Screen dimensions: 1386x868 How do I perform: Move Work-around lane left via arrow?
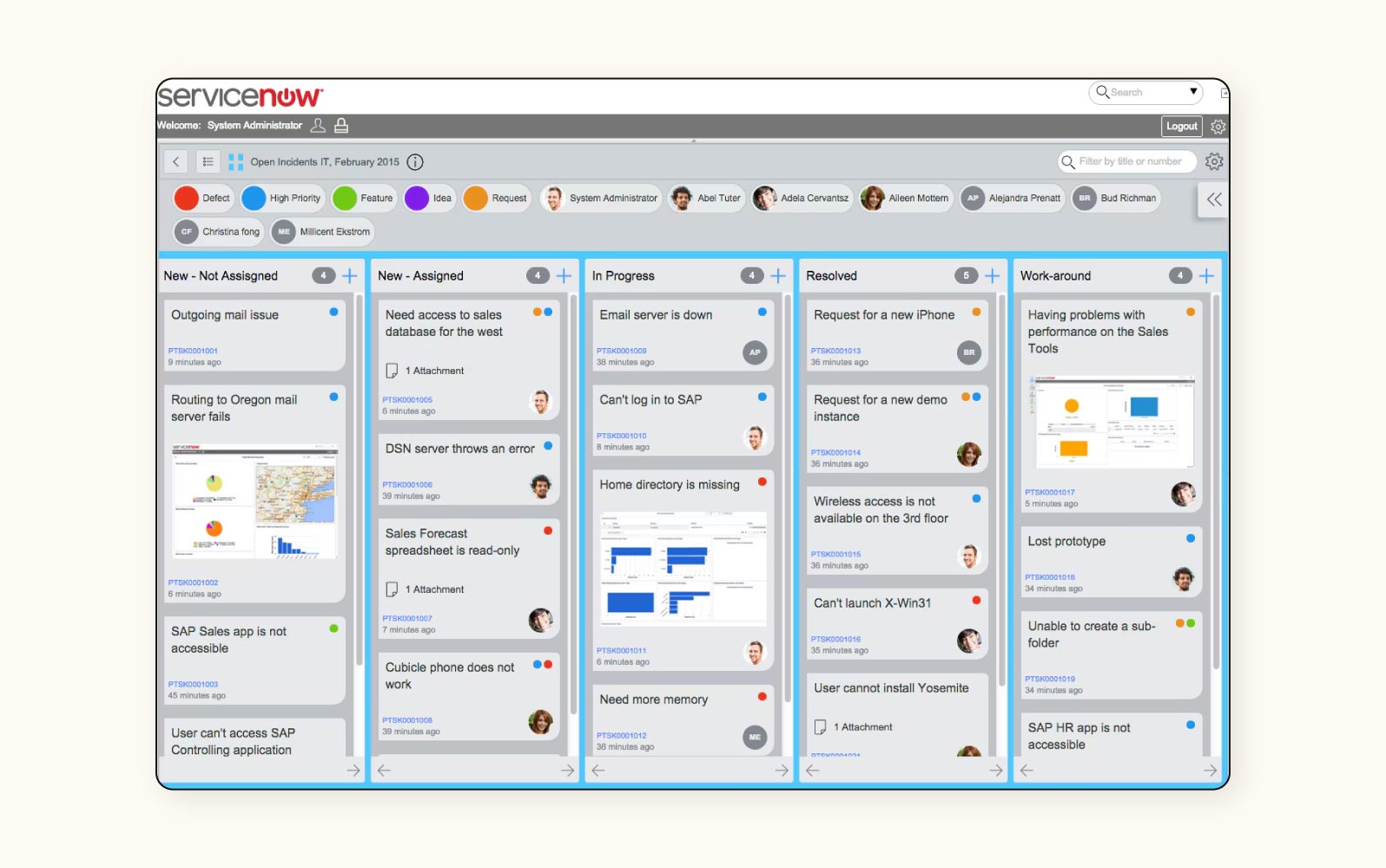[x=1026, y=770]
